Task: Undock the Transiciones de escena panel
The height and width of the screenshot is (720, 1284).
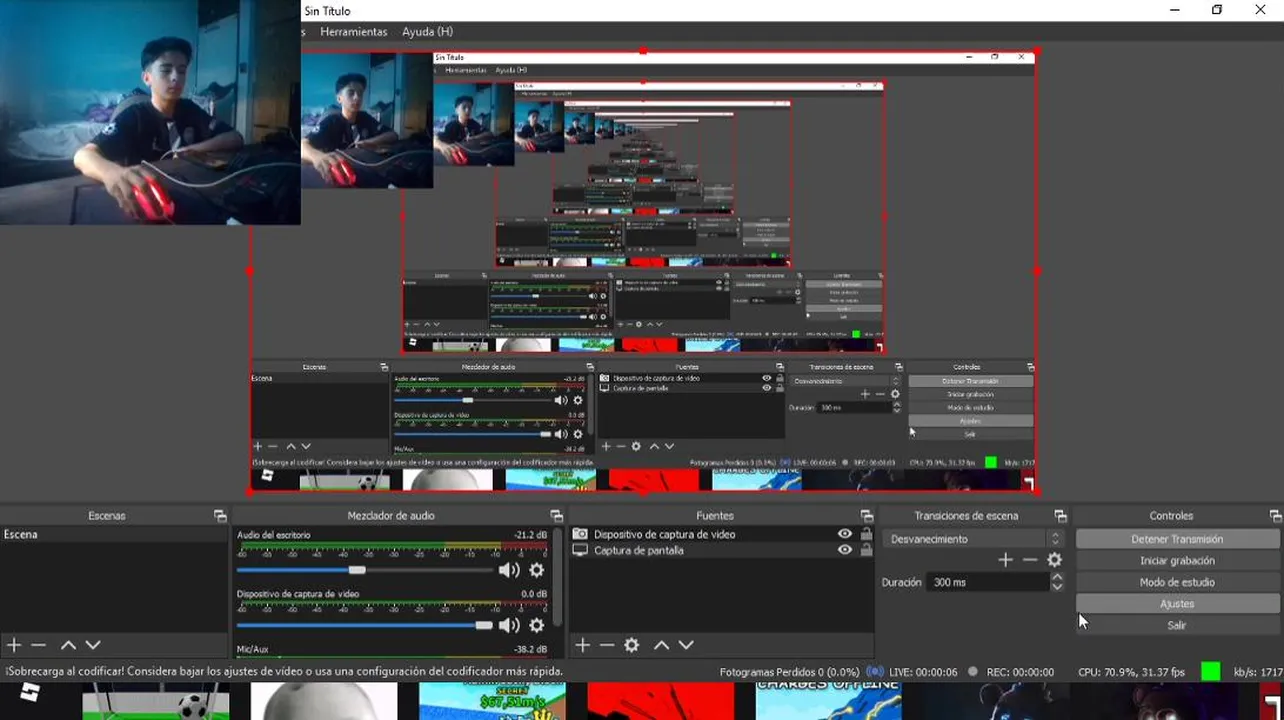Action: tap(1060, 516)
